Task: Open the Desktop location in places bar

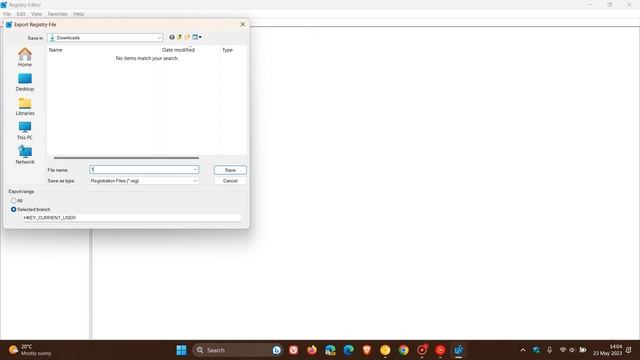Action: (x=24, y=82)
